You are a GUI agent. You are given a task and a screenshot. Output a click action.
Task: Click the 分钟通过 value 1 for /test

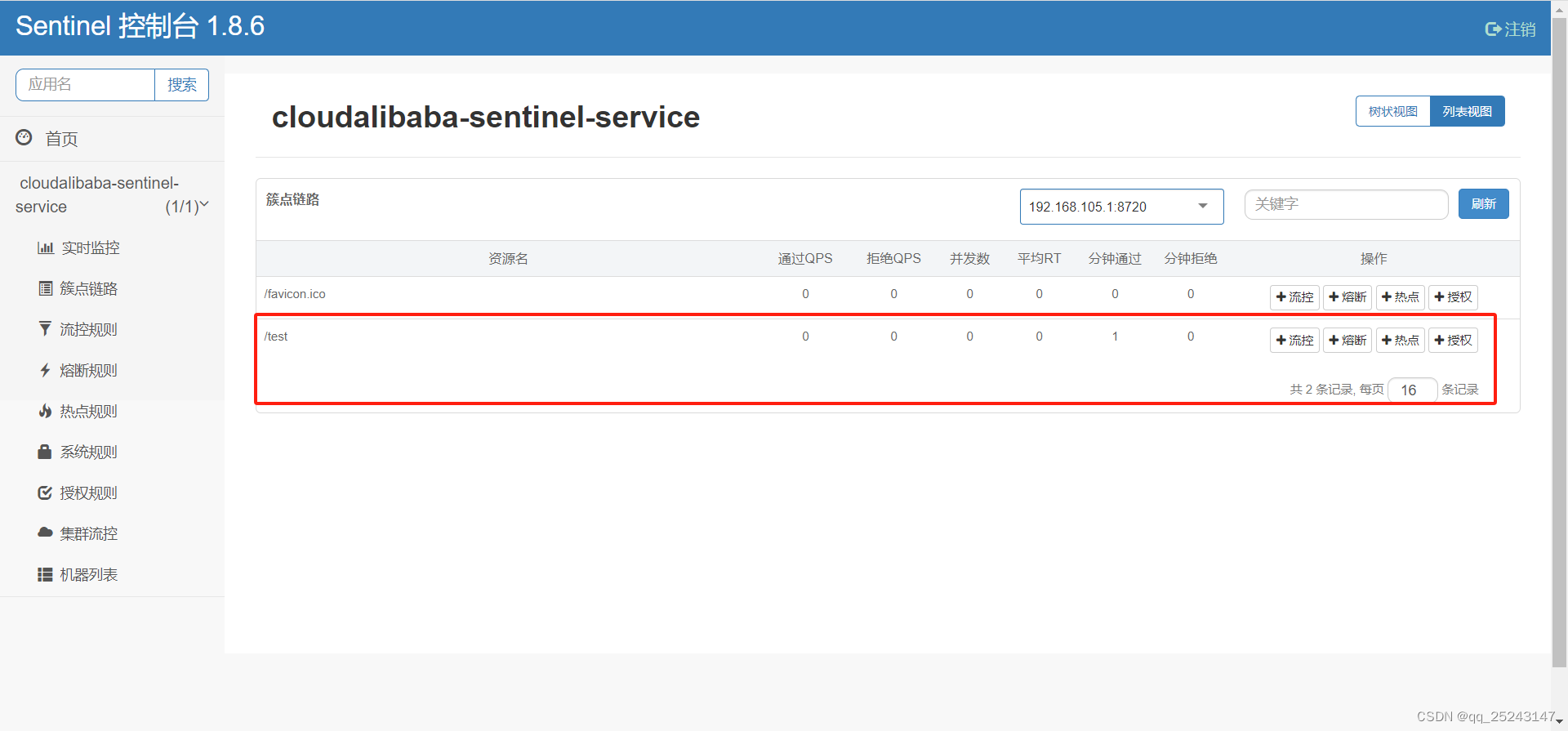click(1115, 337)
